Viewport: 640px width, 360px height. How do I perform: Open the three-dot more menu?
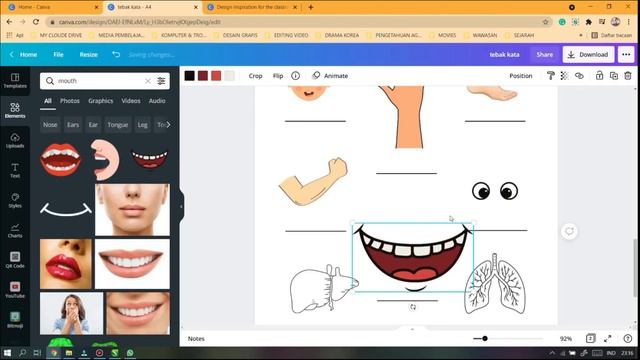click(x=626, y=54)
